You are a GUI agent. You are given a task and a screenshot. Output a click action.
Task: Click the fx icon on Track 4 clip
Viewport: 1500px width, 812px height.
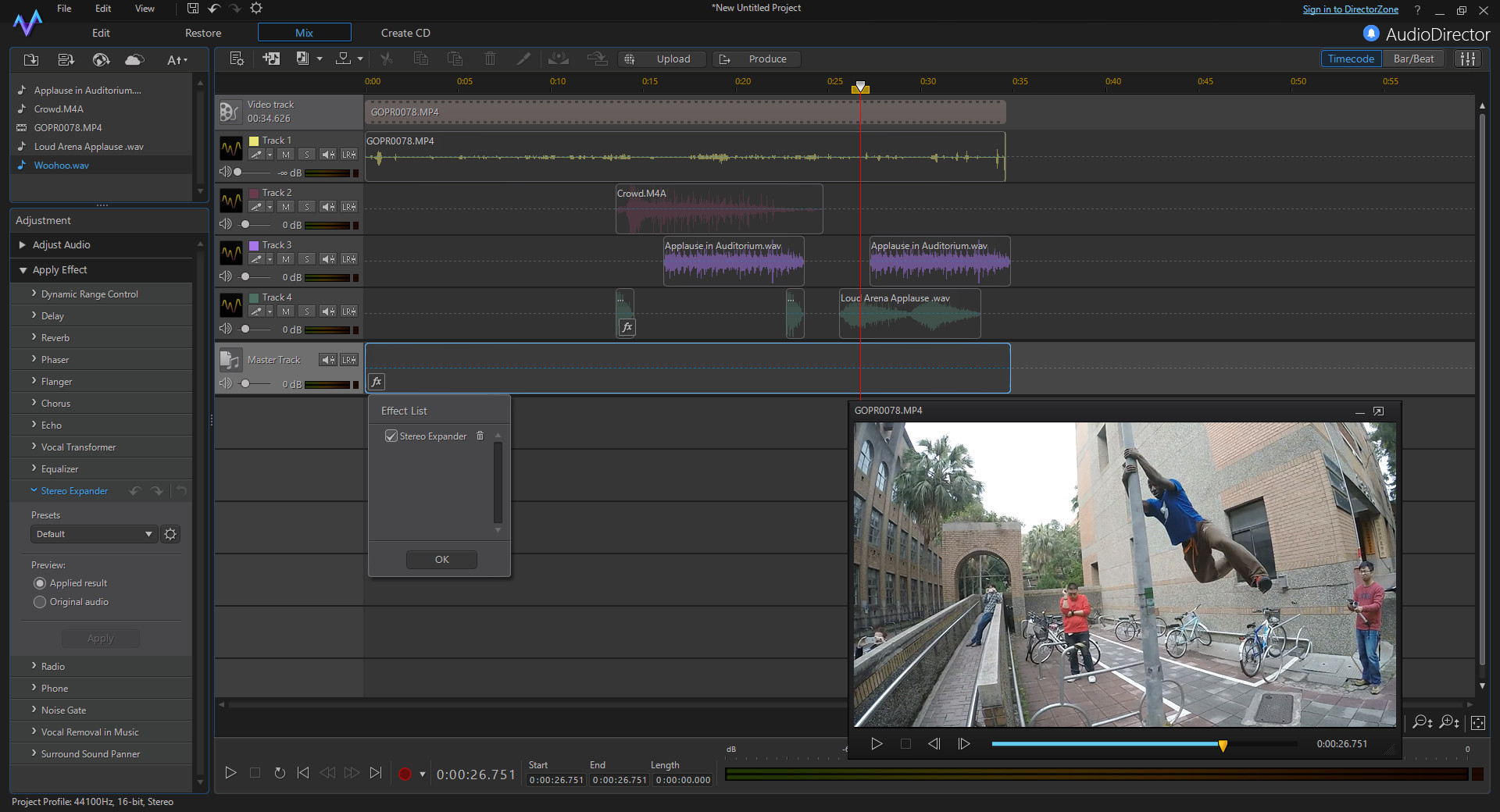click(627, 327)
